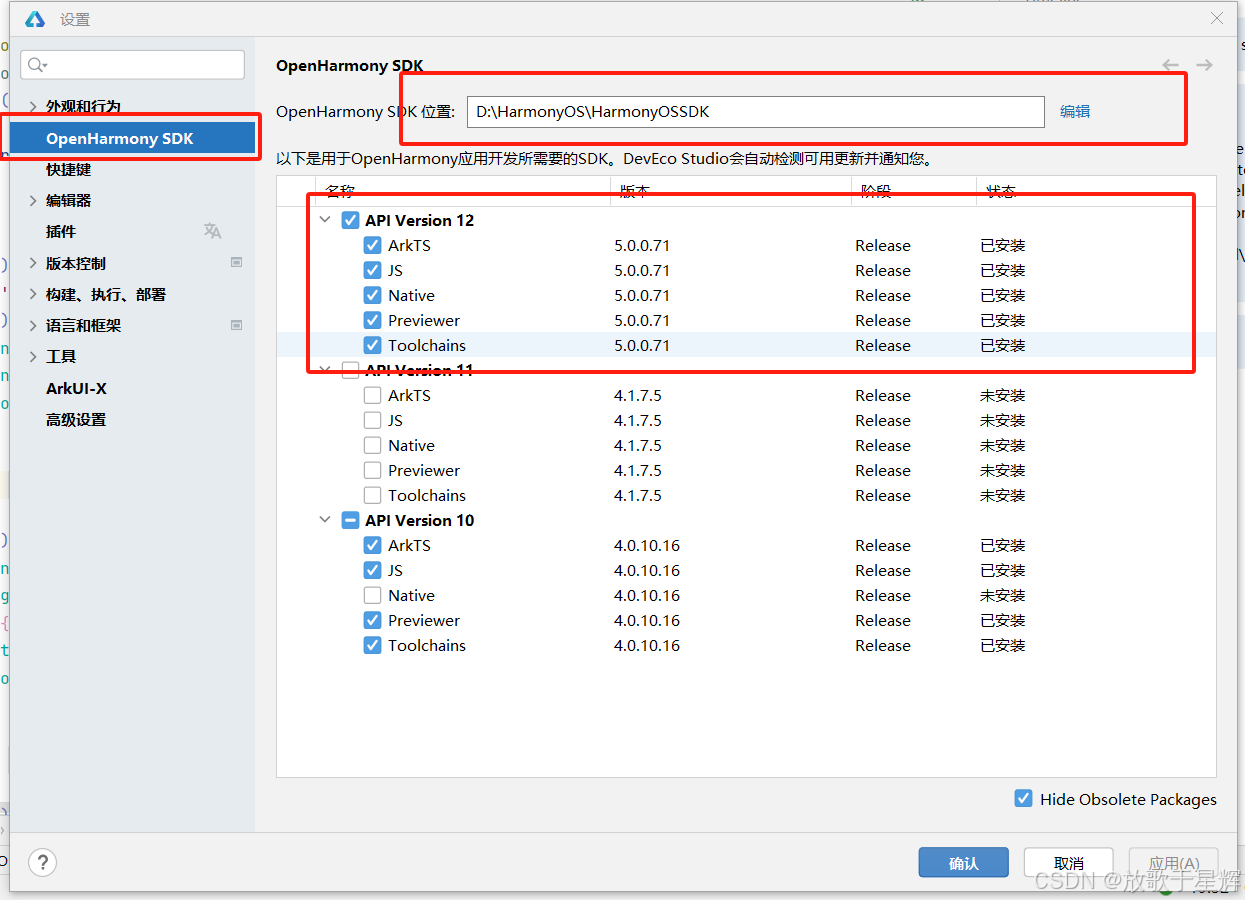The height and width of the screenshot is (900, 1245).
Task: Collapse the API Version 12 group
Action: click(x=325, y=220)
